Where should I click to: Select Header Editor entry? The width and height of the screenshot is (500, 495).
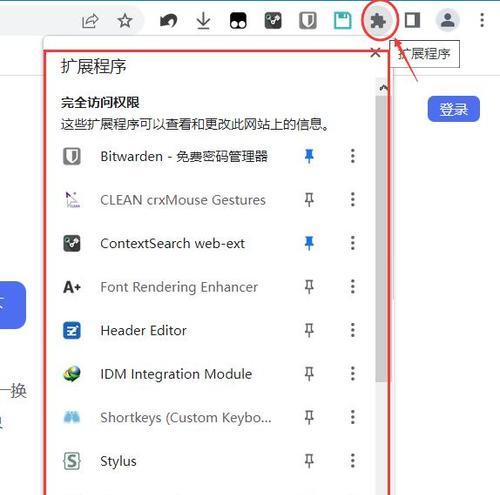(143, 330)
